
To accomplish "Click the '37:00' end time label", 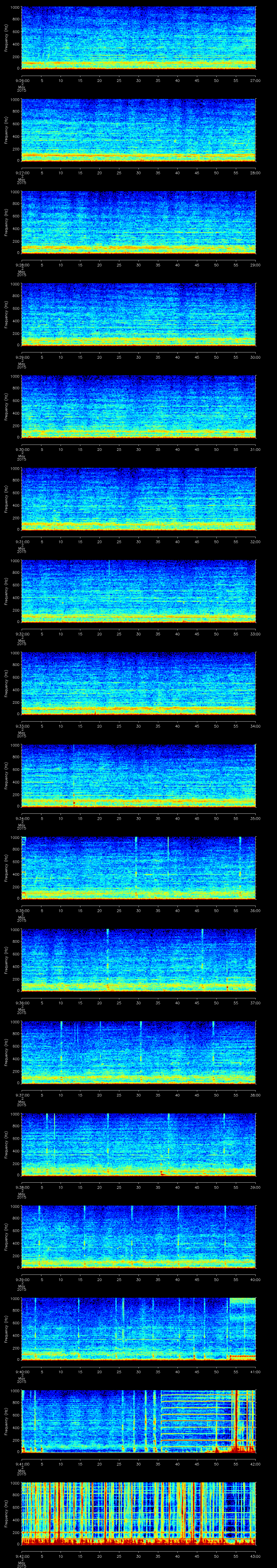I will click(255, 1003).
